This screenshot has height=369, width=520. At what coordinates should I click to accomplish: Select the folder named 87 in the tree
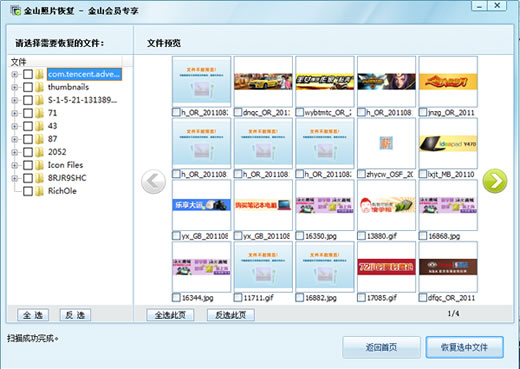pos(52,139)
